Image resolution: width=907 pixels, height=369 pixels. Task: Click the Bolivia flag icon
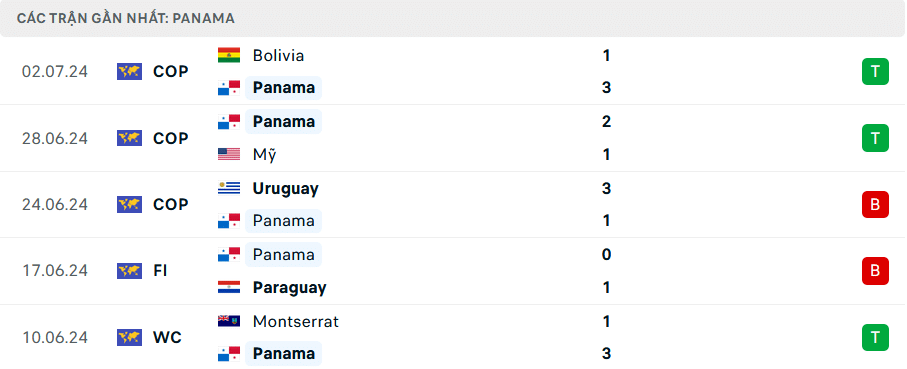[228, 56]
